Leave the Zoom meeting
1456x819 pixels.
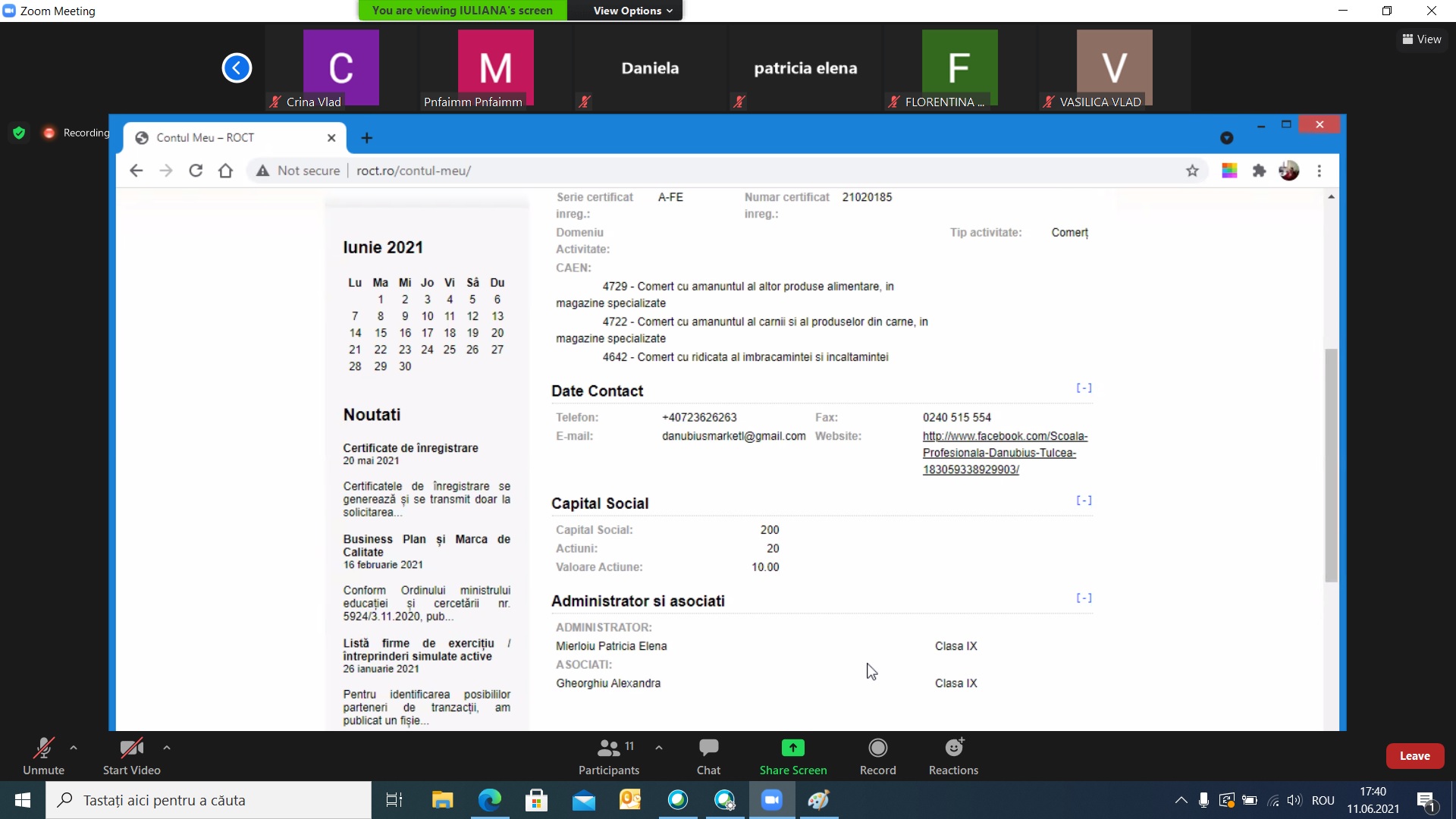click(1414, 756)
